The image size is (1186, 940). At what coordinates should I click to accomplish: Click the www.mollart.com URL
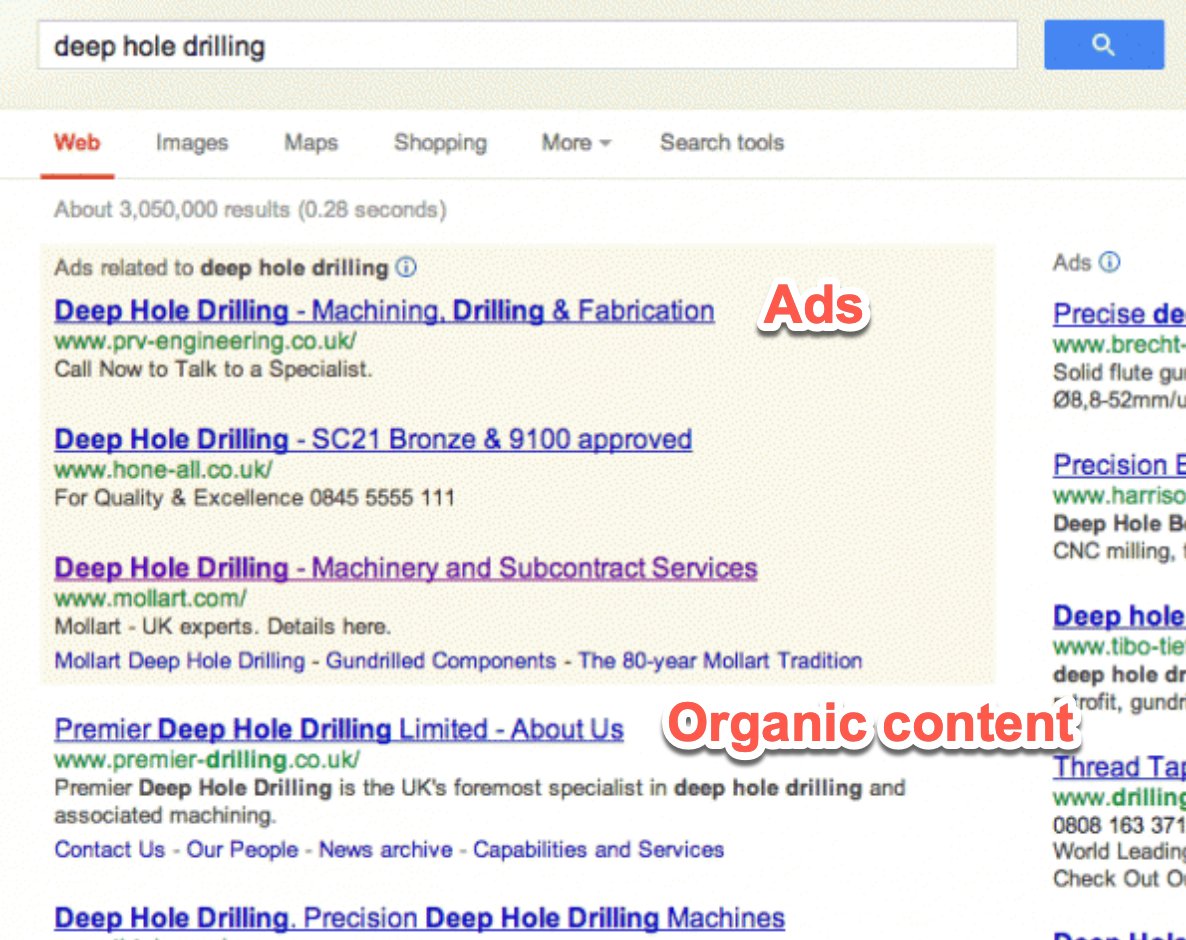[x=151, y=598]
